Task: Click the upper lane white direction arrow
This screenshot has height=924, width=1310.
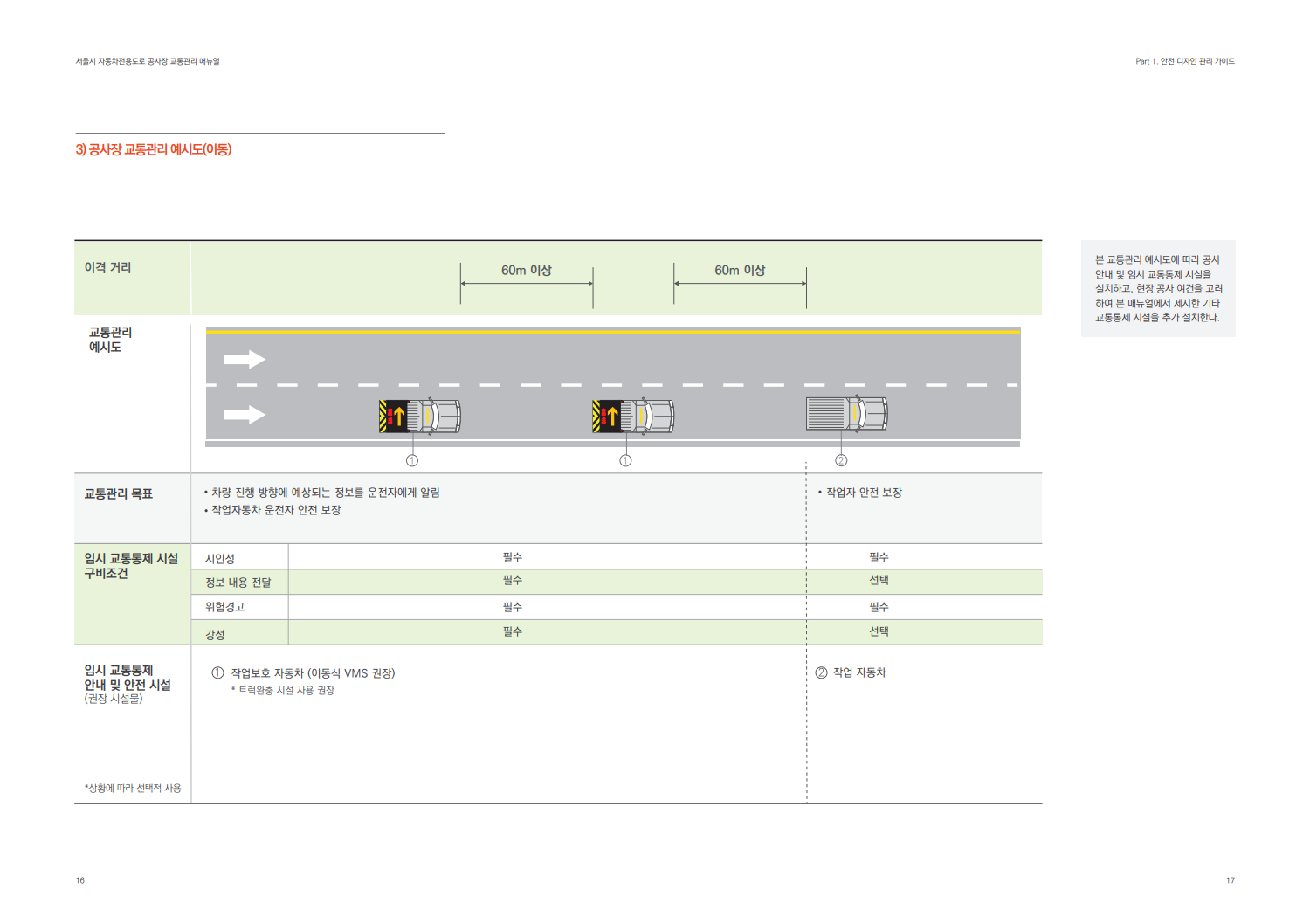Action: click(244, 360)
